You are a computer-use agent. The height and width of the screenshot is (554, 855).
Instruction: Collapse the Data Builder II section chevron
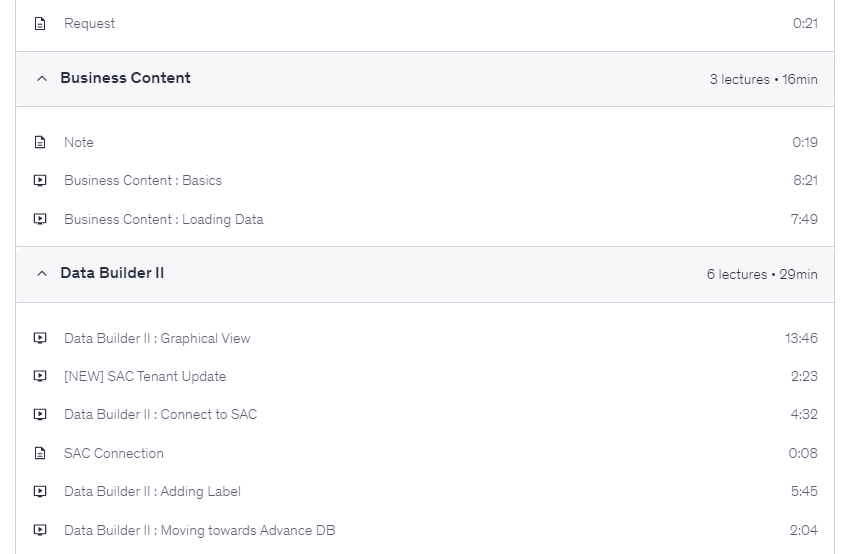click(41, 273)
